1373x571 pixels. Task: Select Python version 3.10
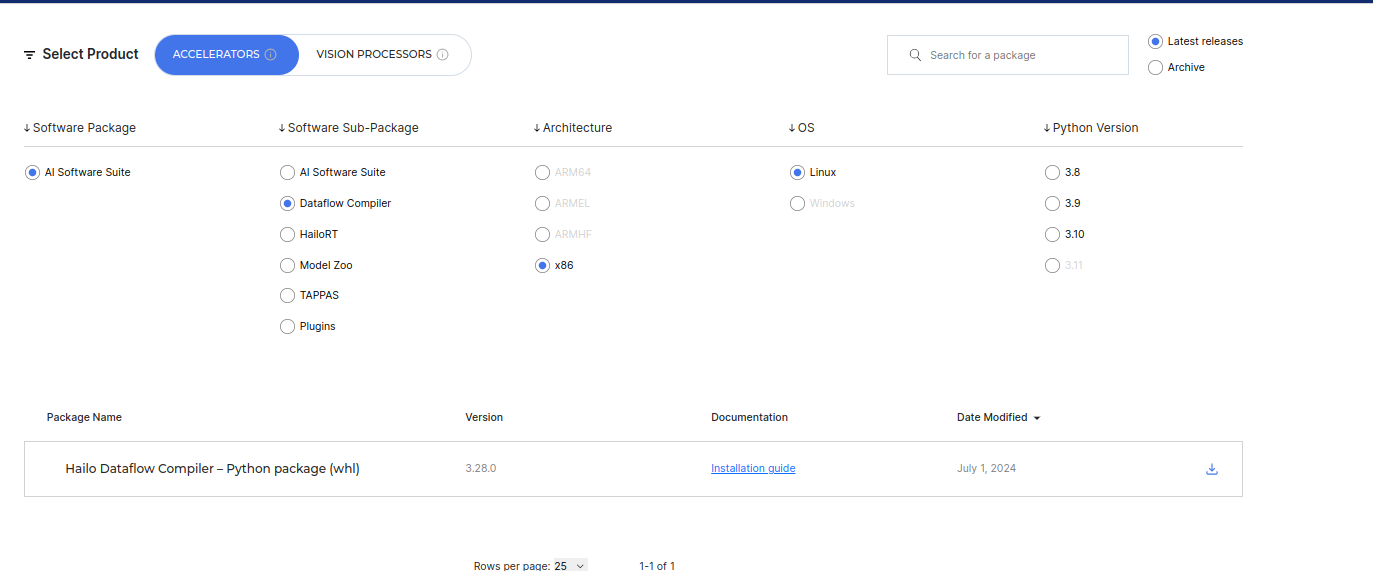pos(1052,235)
